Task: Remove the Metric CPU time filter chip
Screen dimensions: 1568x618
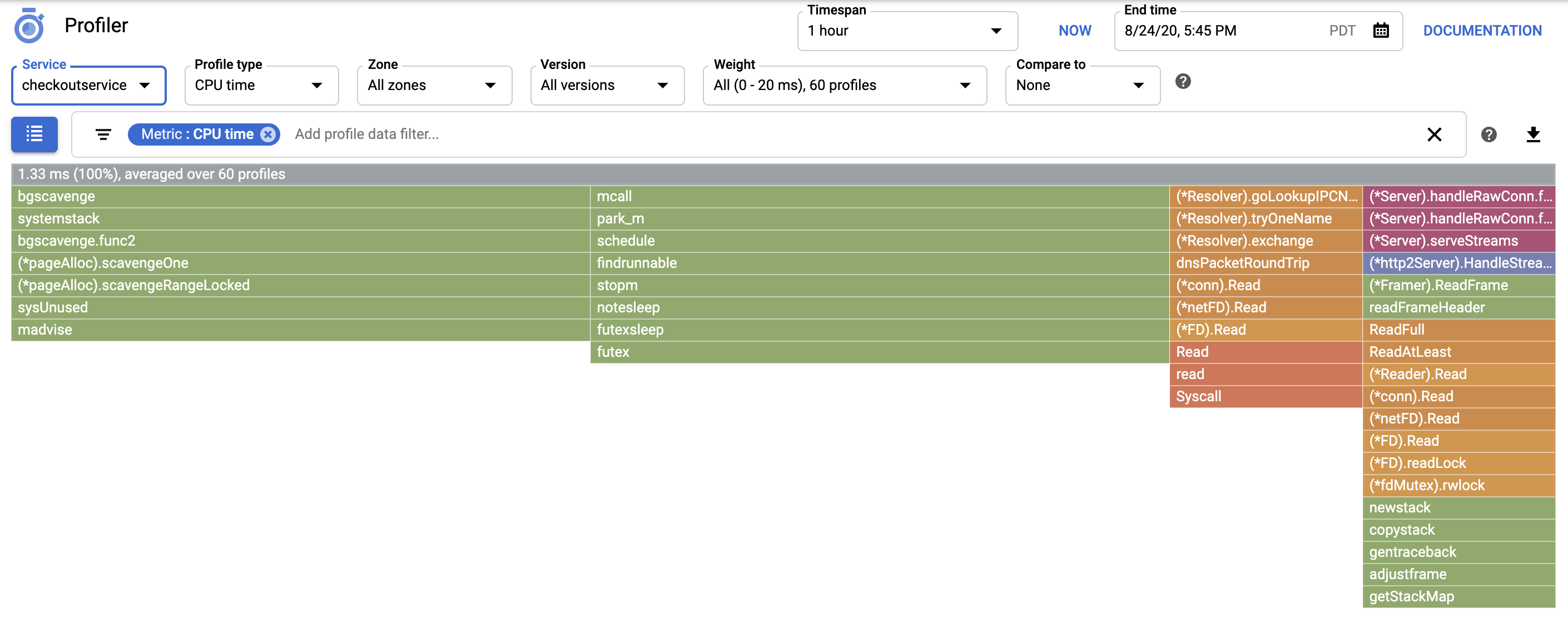Action: pyautogui.click(x=267, y=134)
